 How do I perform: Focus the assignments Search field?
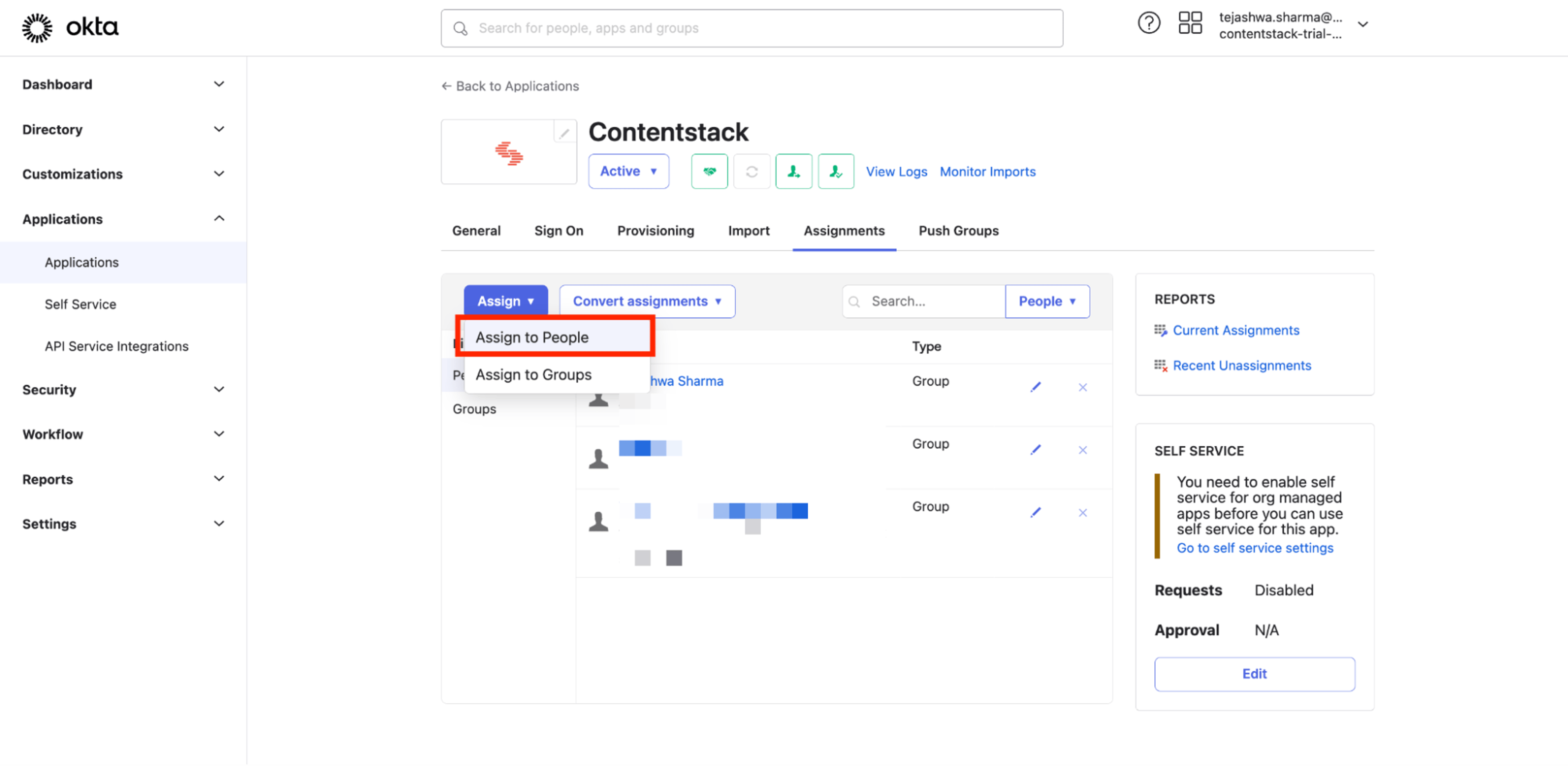point(923,301)
